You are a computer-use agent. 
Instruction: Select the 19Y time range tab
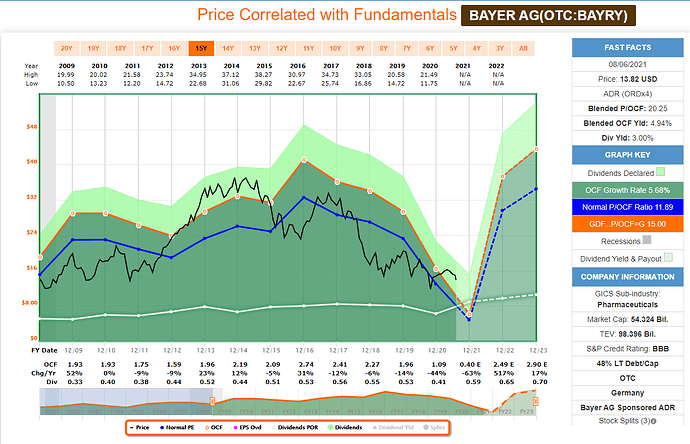point(93,48)
